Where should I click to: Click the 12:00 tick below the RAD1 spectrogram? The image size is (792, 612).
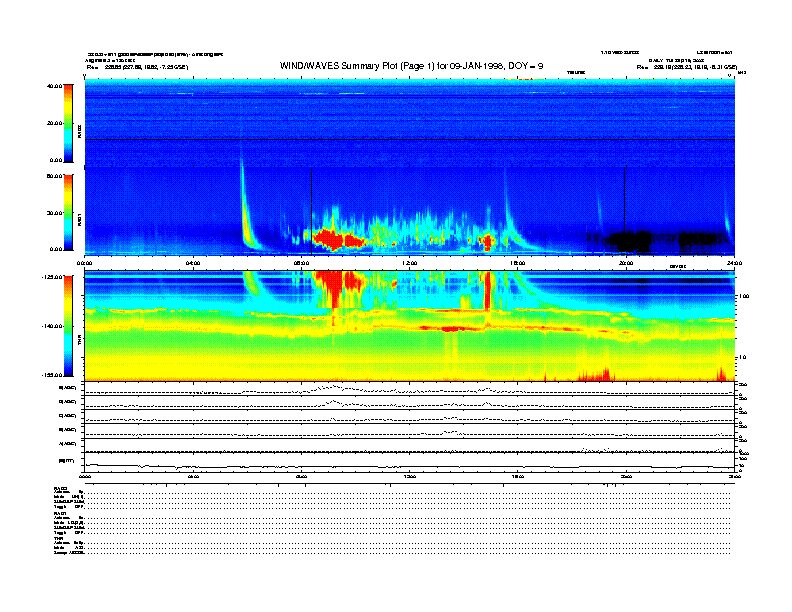(x=410, y=263)
